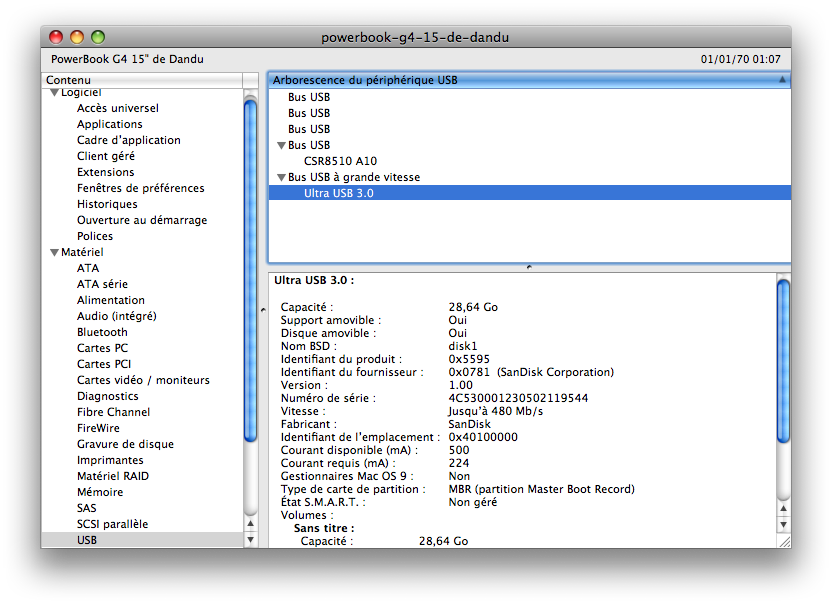Click Nom BSD value disk1
This screenshot has height=604, width=832.
463,346
